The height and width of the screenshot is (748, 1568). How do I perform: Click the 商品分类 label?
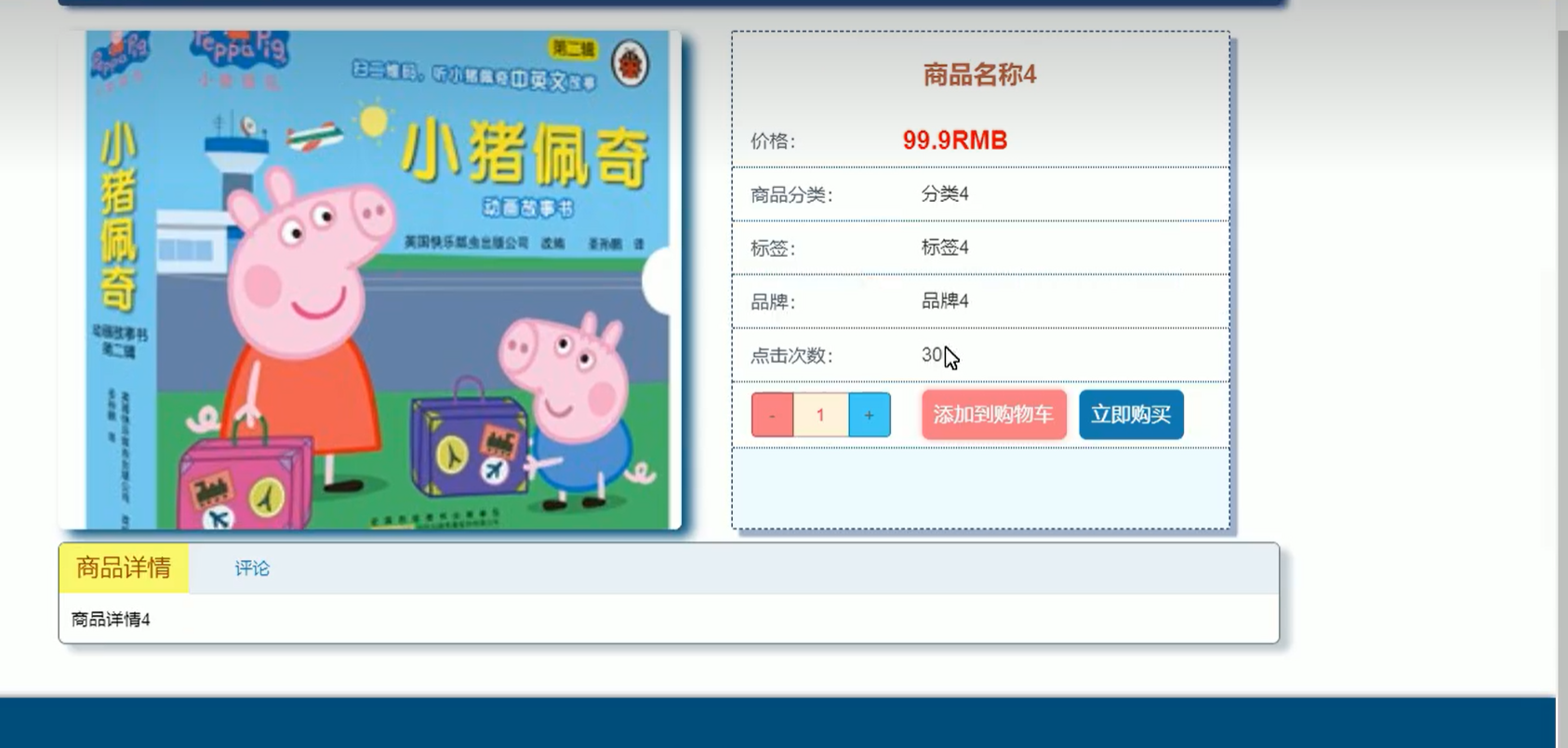click(x=791, y=195)
